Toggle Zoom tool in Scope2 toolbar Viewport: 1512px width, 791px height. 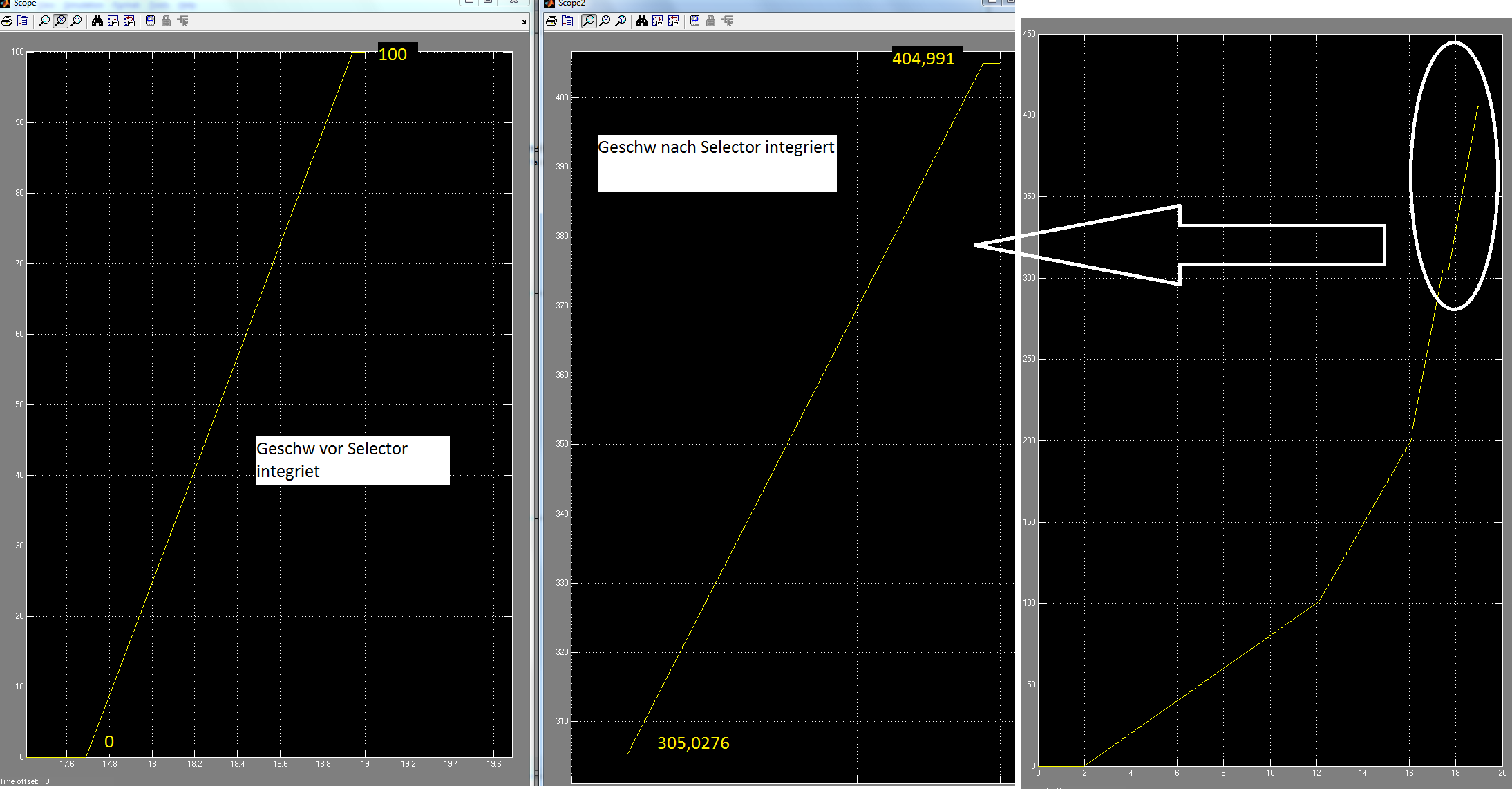(589, 21)
